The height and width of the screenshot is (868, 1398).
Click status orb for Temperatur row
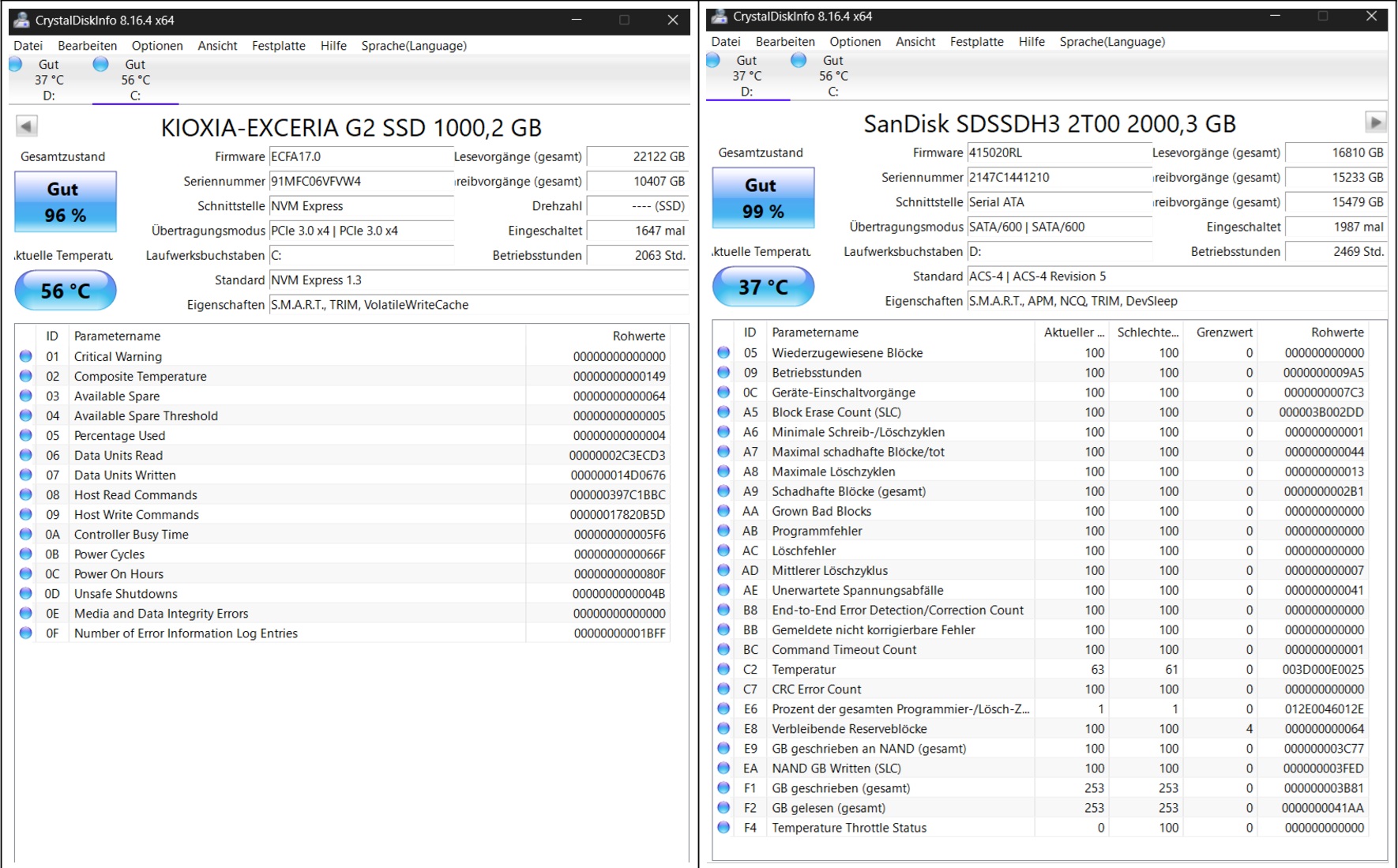(723, 669)
